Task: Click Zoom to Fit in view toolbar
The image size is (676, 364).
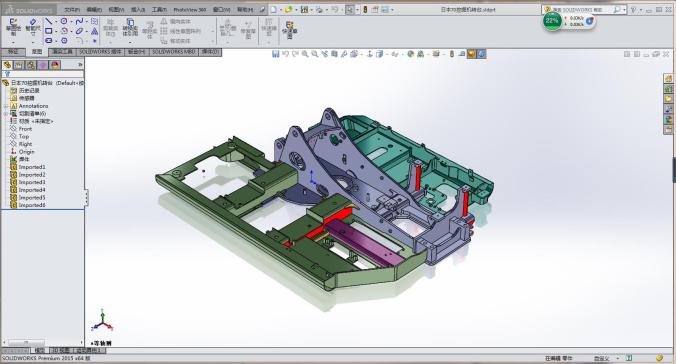Action: tap(305, 54)
